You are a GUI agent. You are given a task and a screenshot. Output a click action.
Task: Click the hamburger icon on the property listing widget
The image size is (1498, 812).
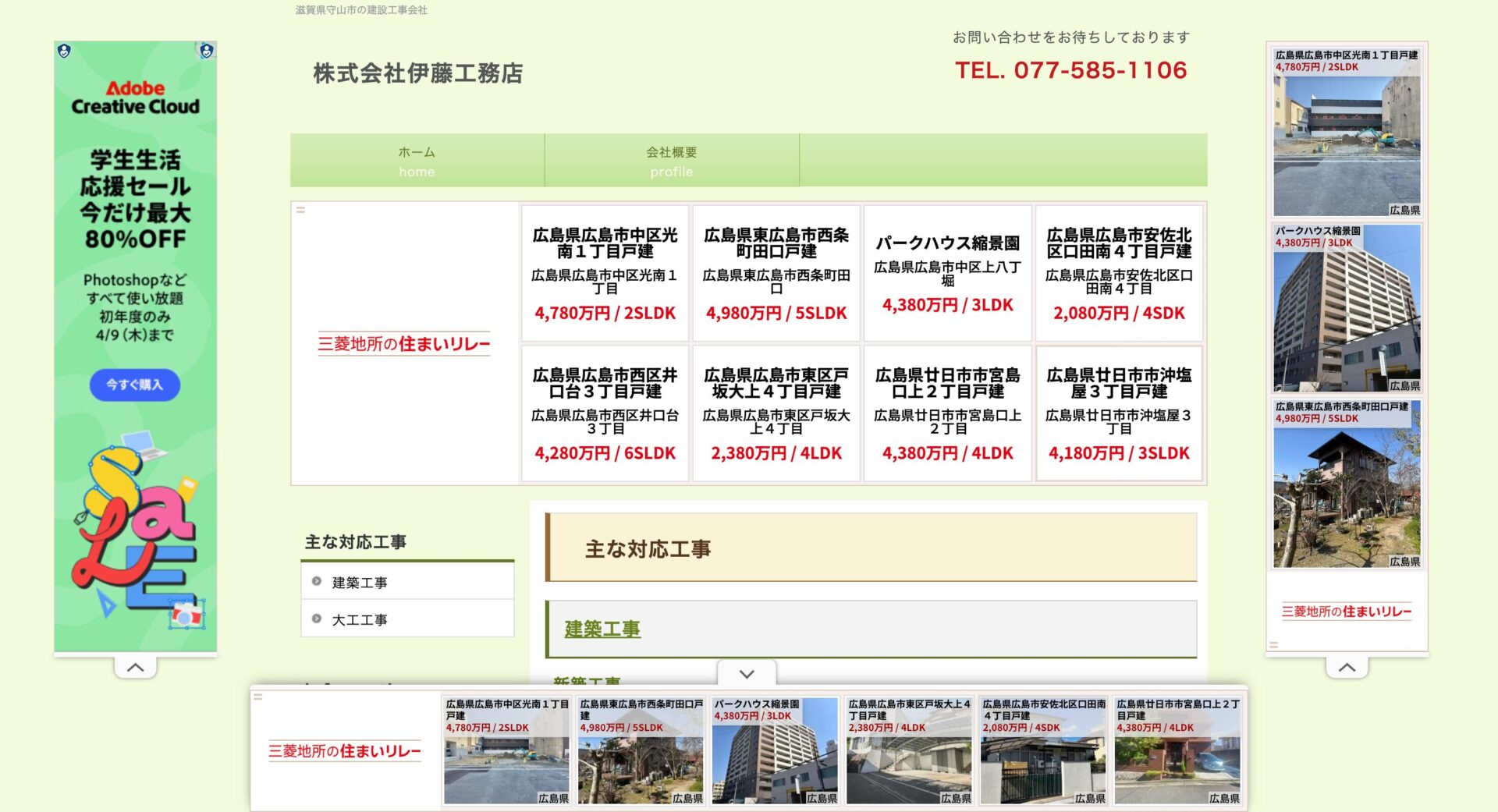[x=300, y=209]
